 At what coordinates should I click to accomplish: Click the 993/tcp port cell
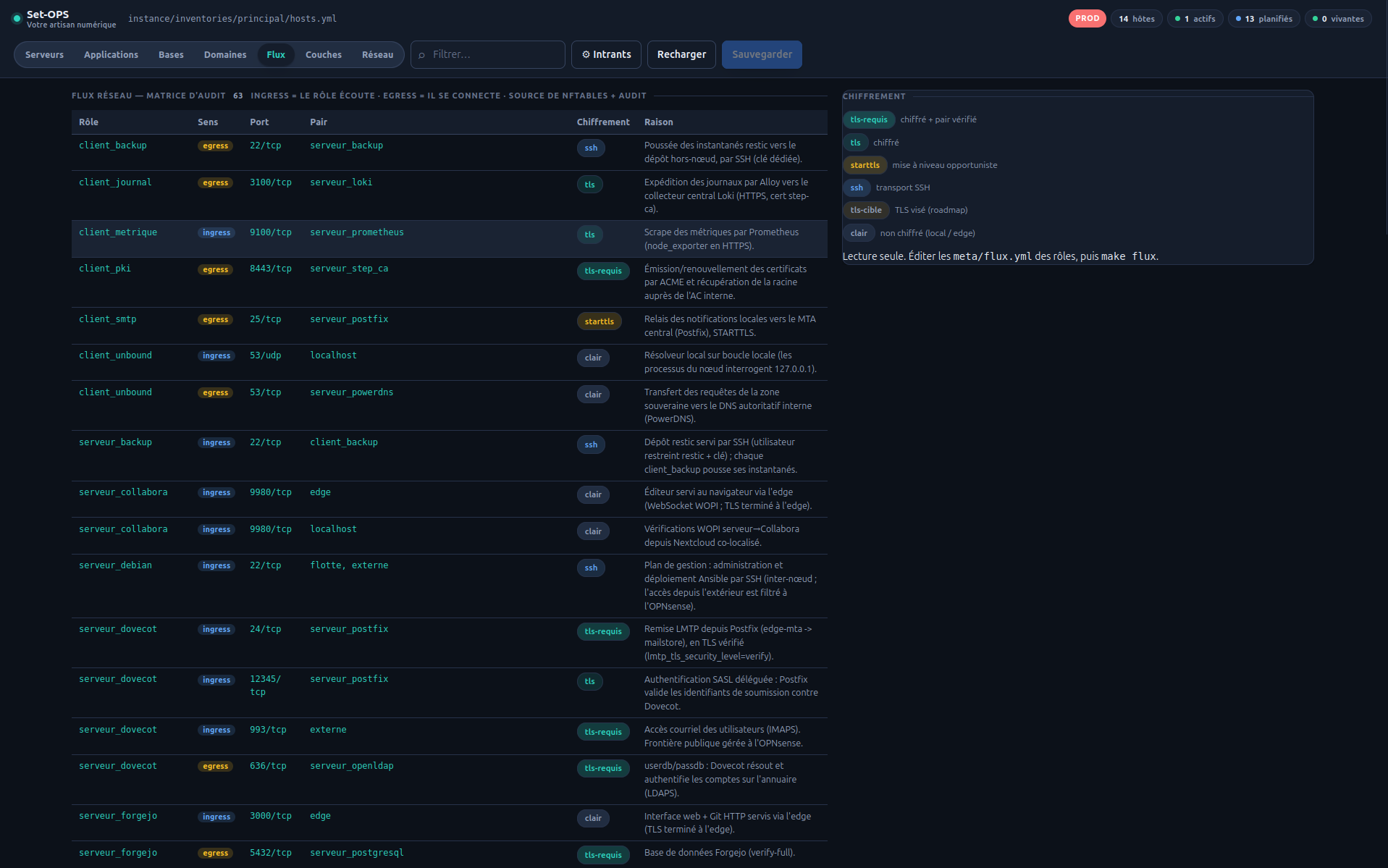(268, 730)
